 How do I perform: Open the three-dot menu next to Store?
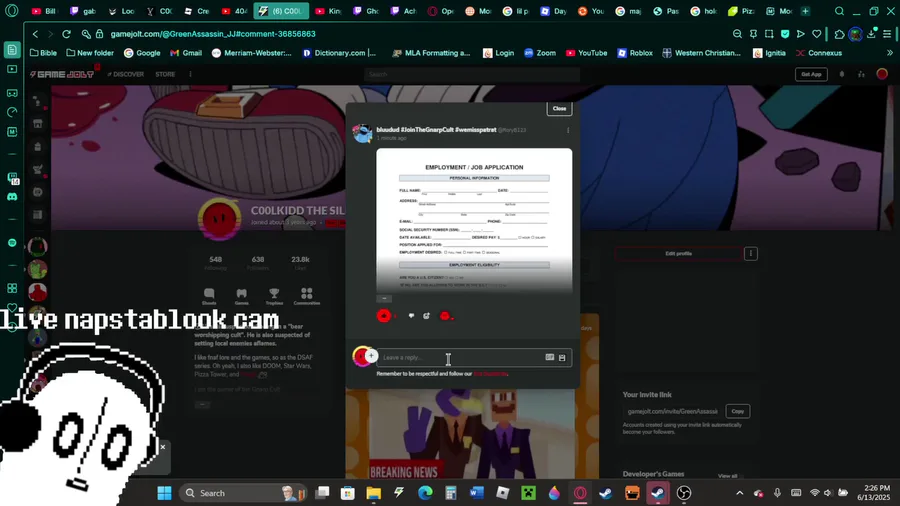(191, 74)
